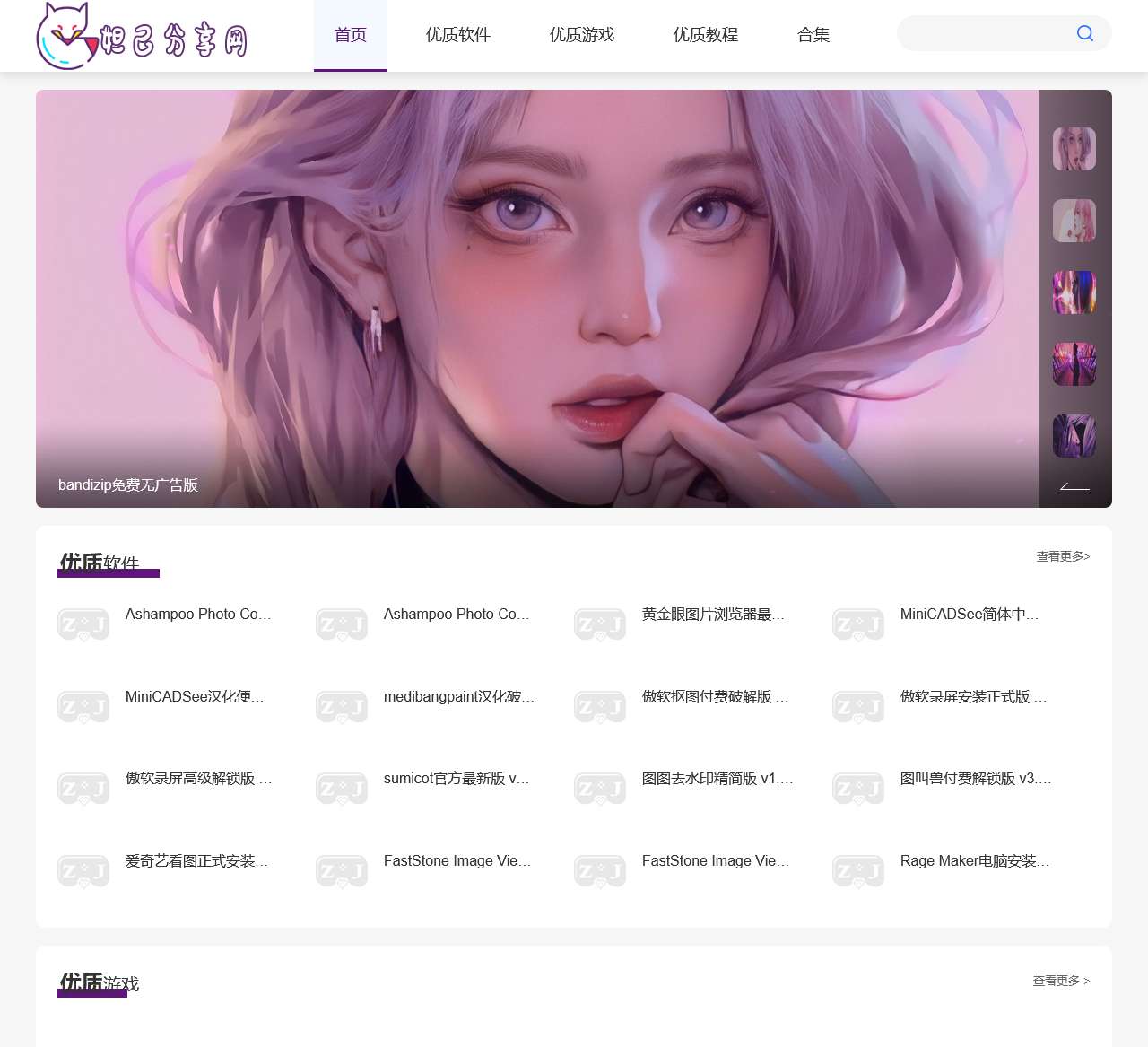Image resolution: width=1148 pixels, height=1047 pixels.
Task: Open the 优质游戏 navigation item
Action: click(x=582, y=35)
